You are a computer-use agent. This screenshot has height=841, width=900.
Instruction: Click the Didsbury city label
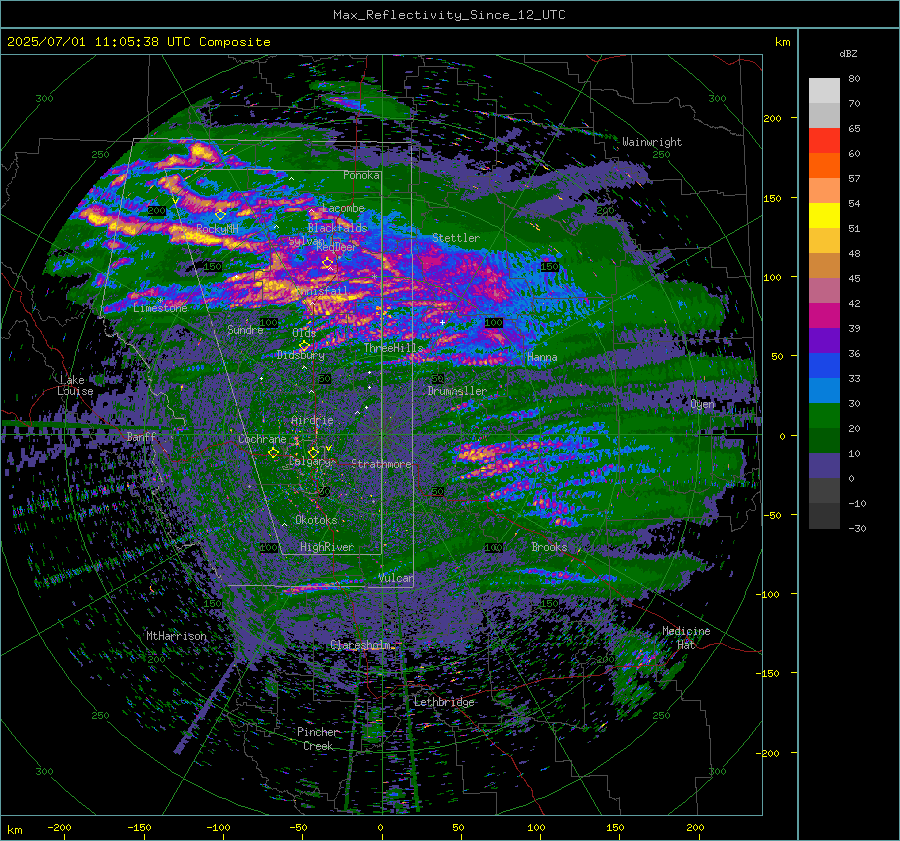300,355
